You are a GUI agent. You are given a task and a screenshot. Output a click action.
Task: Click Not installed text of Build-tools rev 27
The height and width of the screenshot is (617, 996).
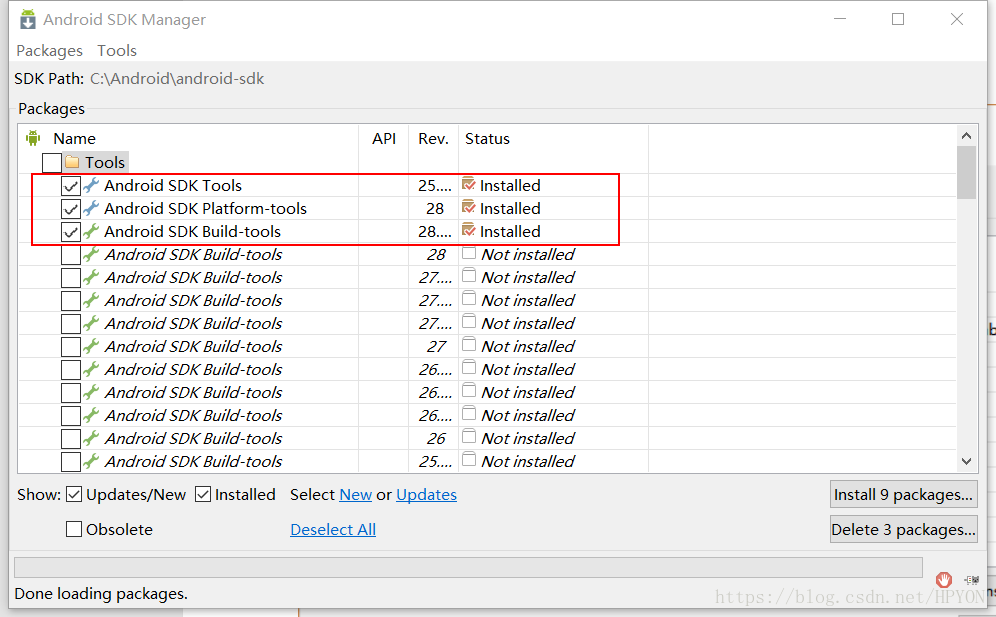[528, 346]
